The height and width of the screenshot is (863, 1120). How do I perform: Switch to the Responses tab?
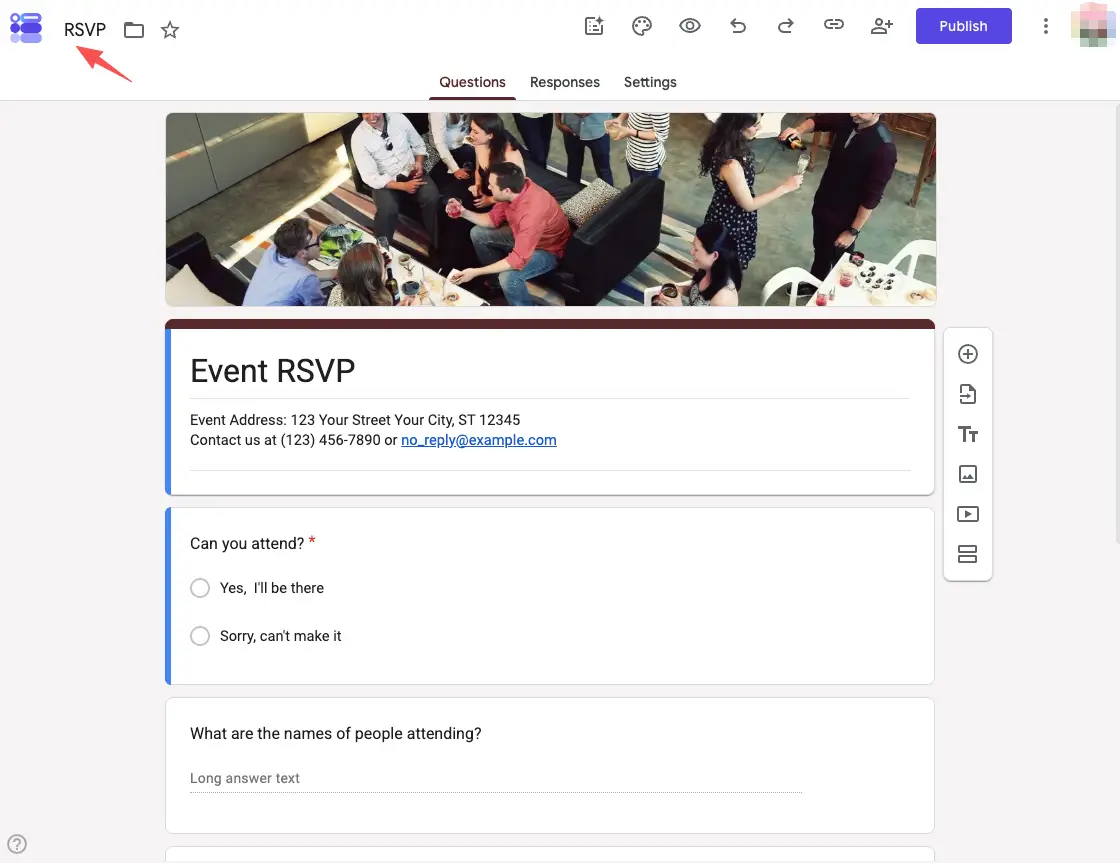(x=565, y=82)
